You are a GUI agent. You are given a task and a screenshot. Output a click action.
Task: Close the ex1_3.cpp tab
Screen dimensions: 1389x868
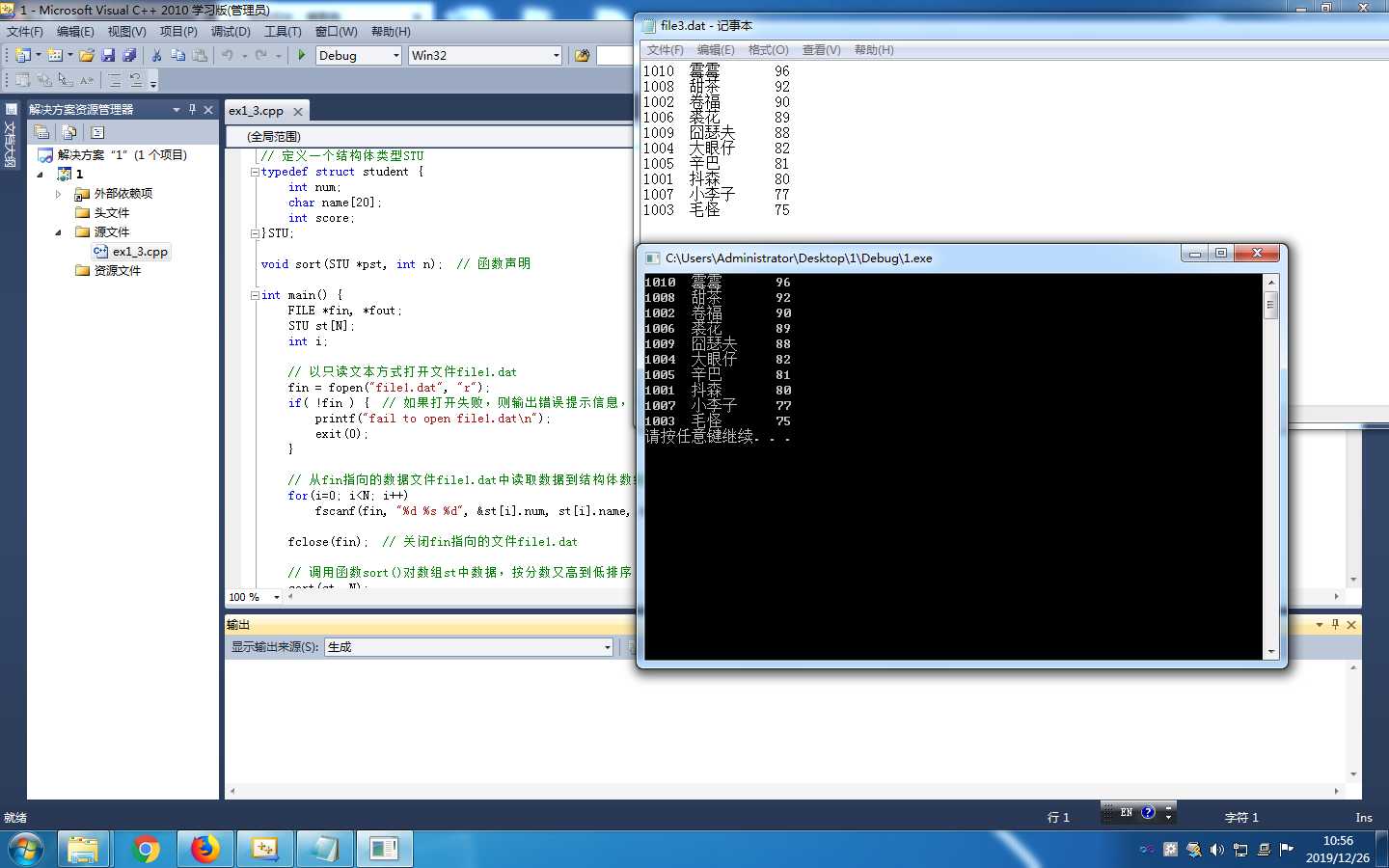click(x=298, y=112)
